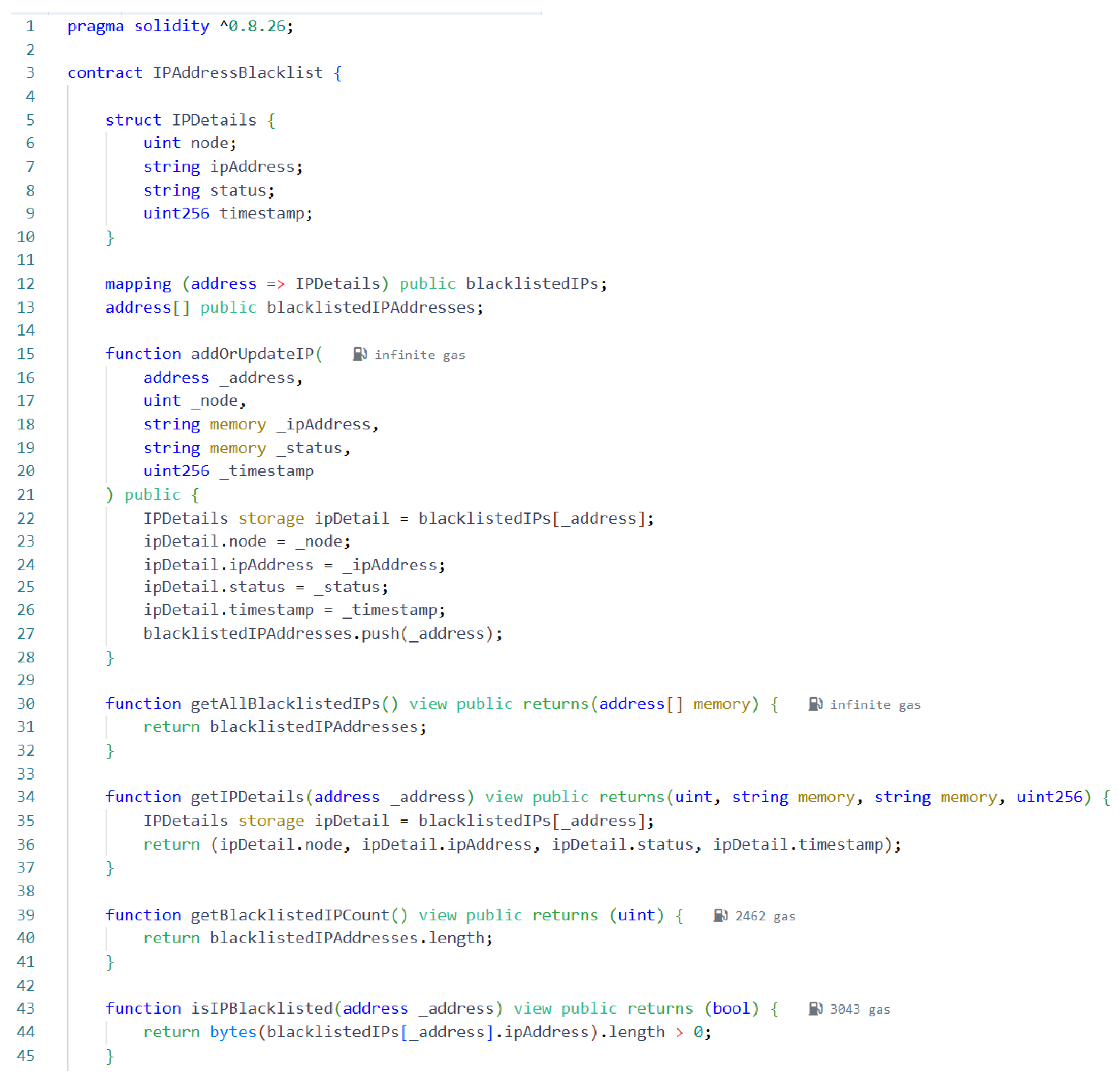Click 'infinite gas' label on line 15

tap(419, 355)
